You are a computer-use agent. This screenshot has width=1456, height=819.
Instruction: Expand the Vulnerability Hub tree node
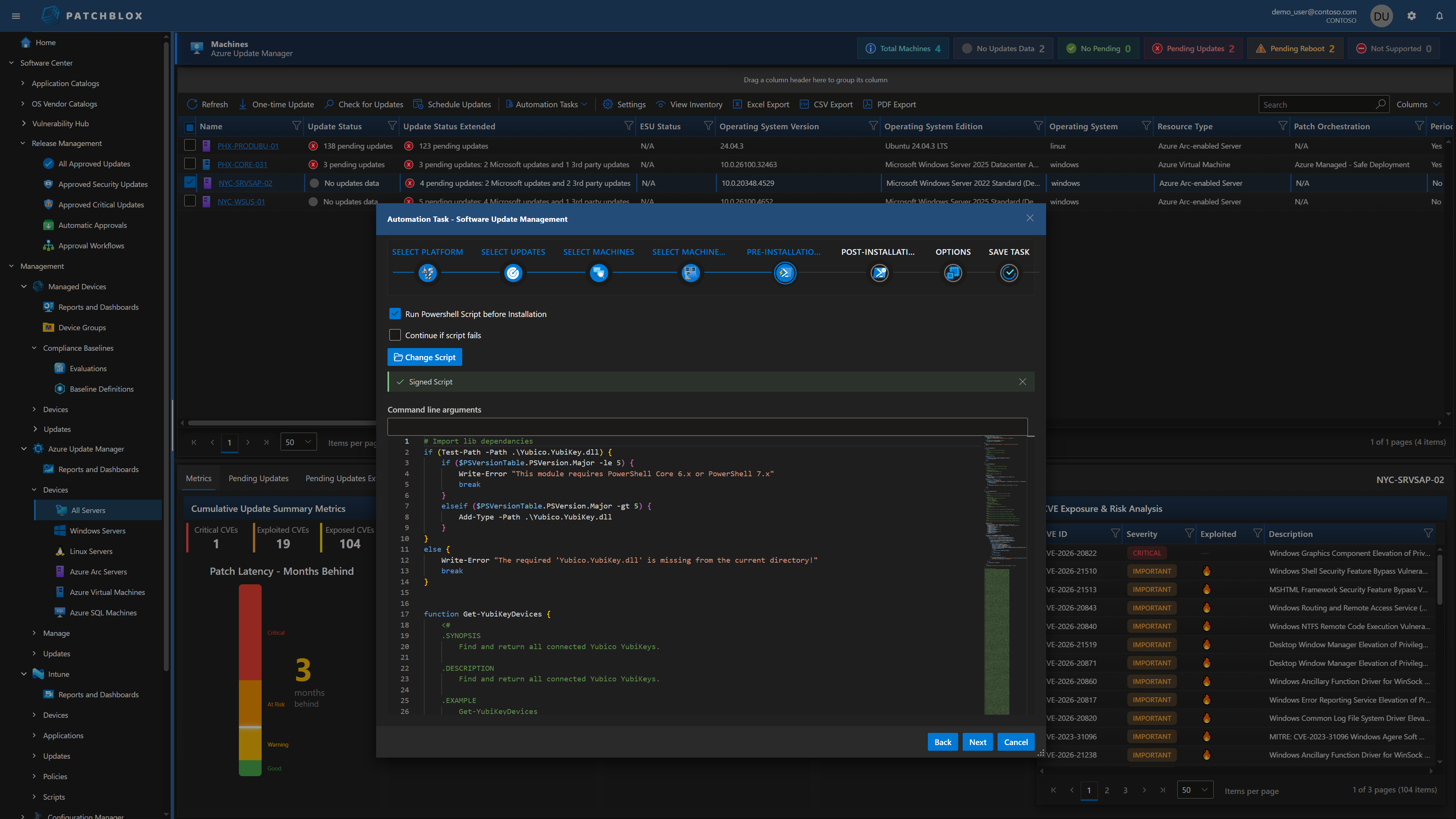pyautogui.click(x=23, y=123)
